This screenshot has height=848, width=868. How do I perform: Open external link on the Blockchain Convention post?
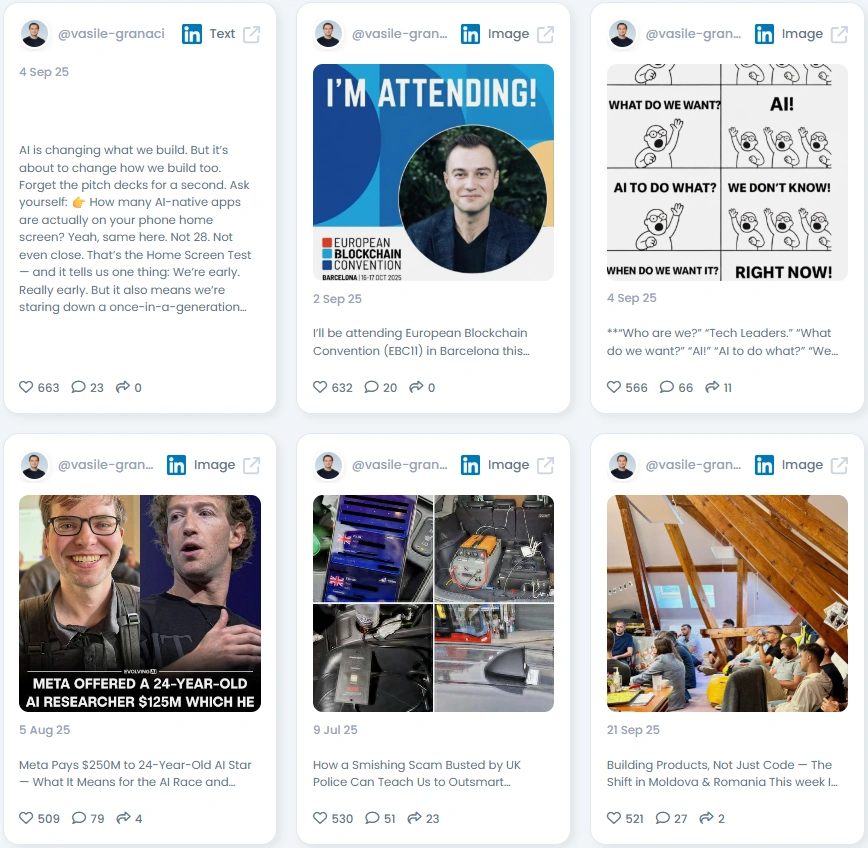point(545,34)
